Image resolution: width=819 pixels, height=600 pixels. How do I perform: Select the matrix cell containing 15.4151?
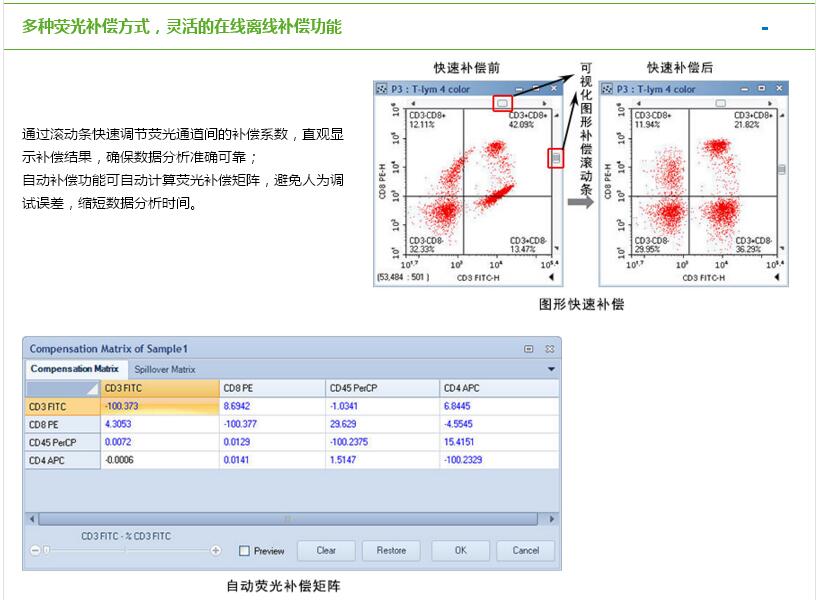[x=499, y=442]
